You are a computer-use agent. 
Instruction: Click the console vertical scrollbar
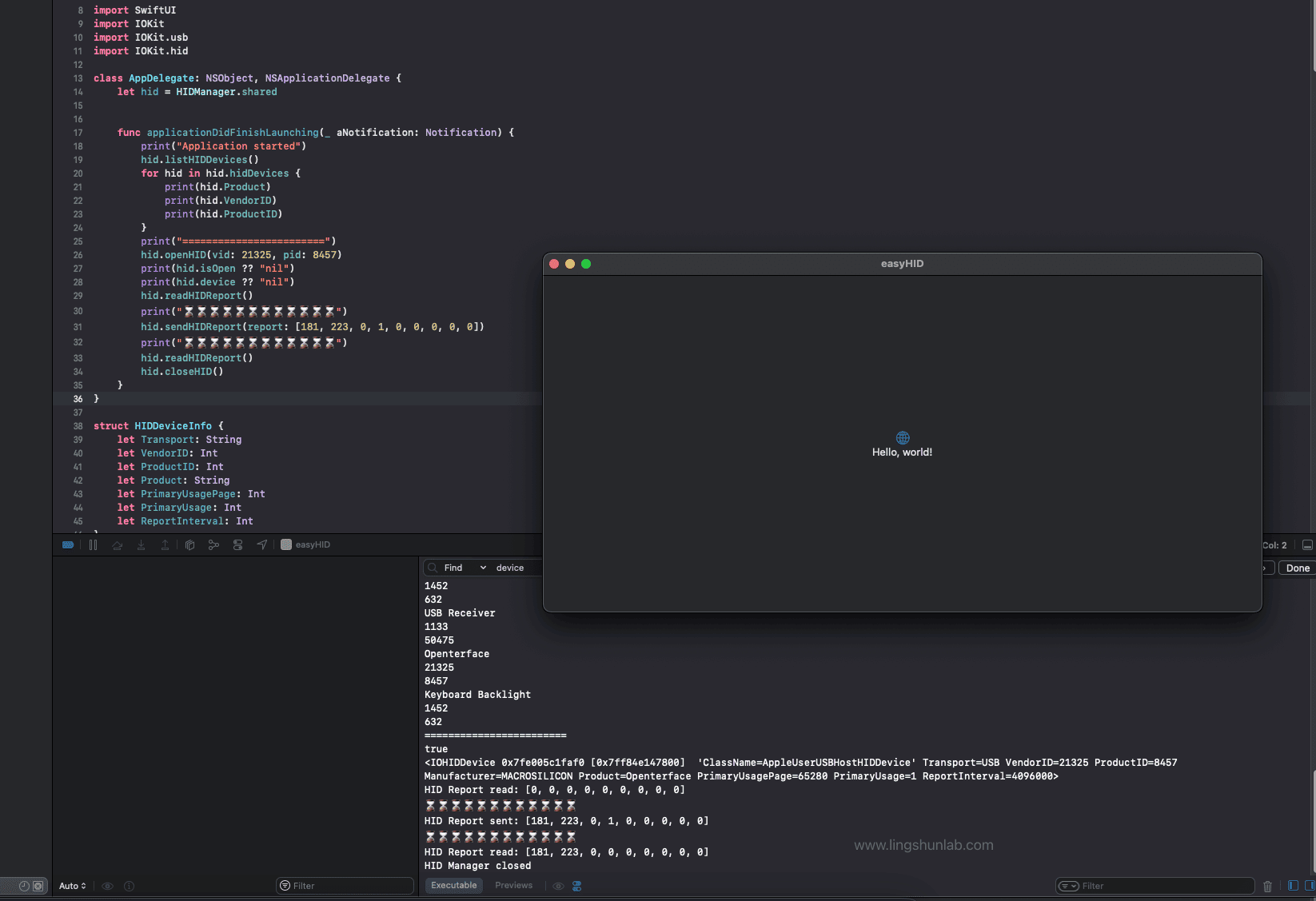[1313, 822]
